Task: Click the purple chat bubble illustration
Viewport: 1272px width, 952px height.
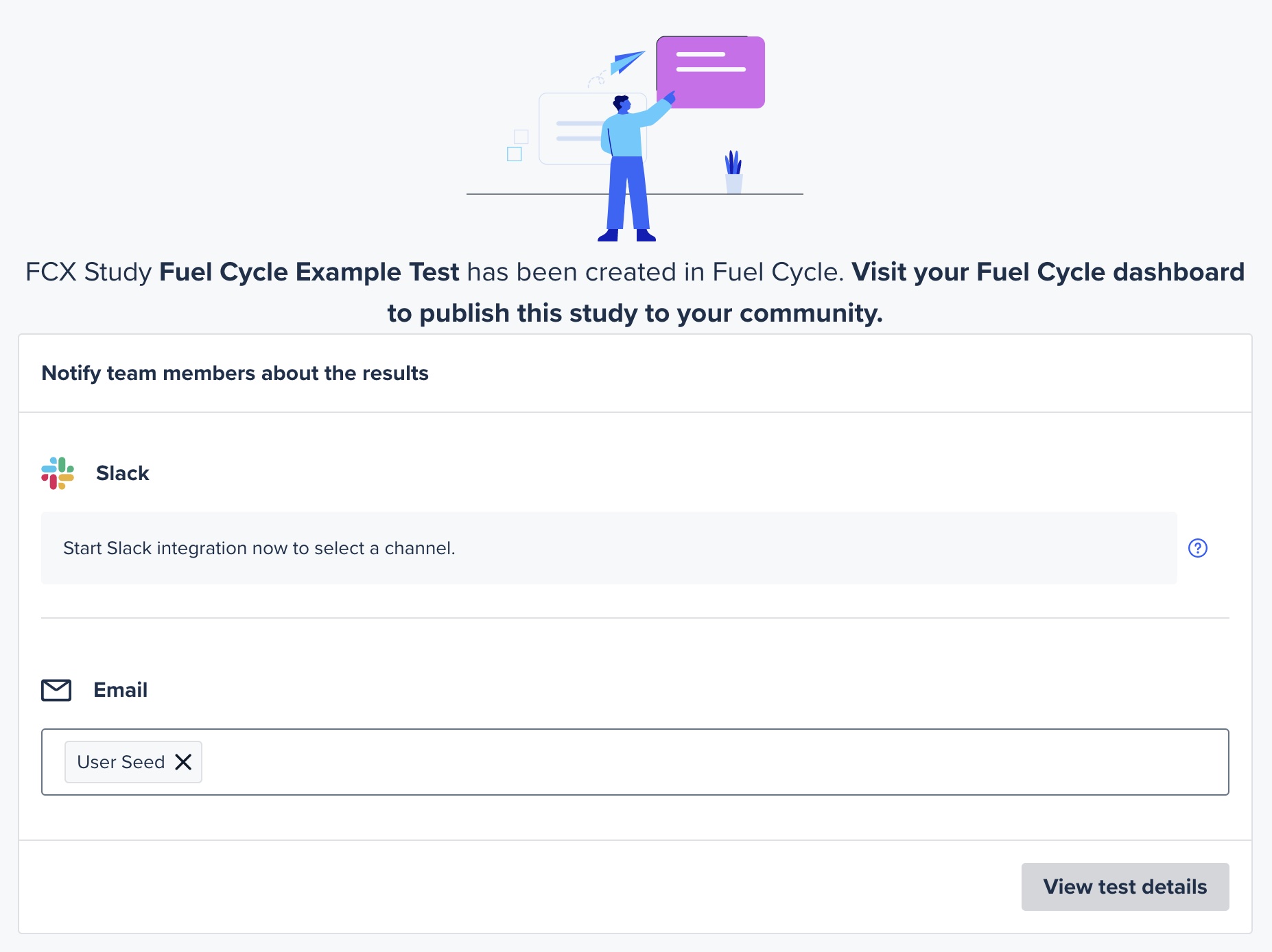Action: [x=711, y=72]
